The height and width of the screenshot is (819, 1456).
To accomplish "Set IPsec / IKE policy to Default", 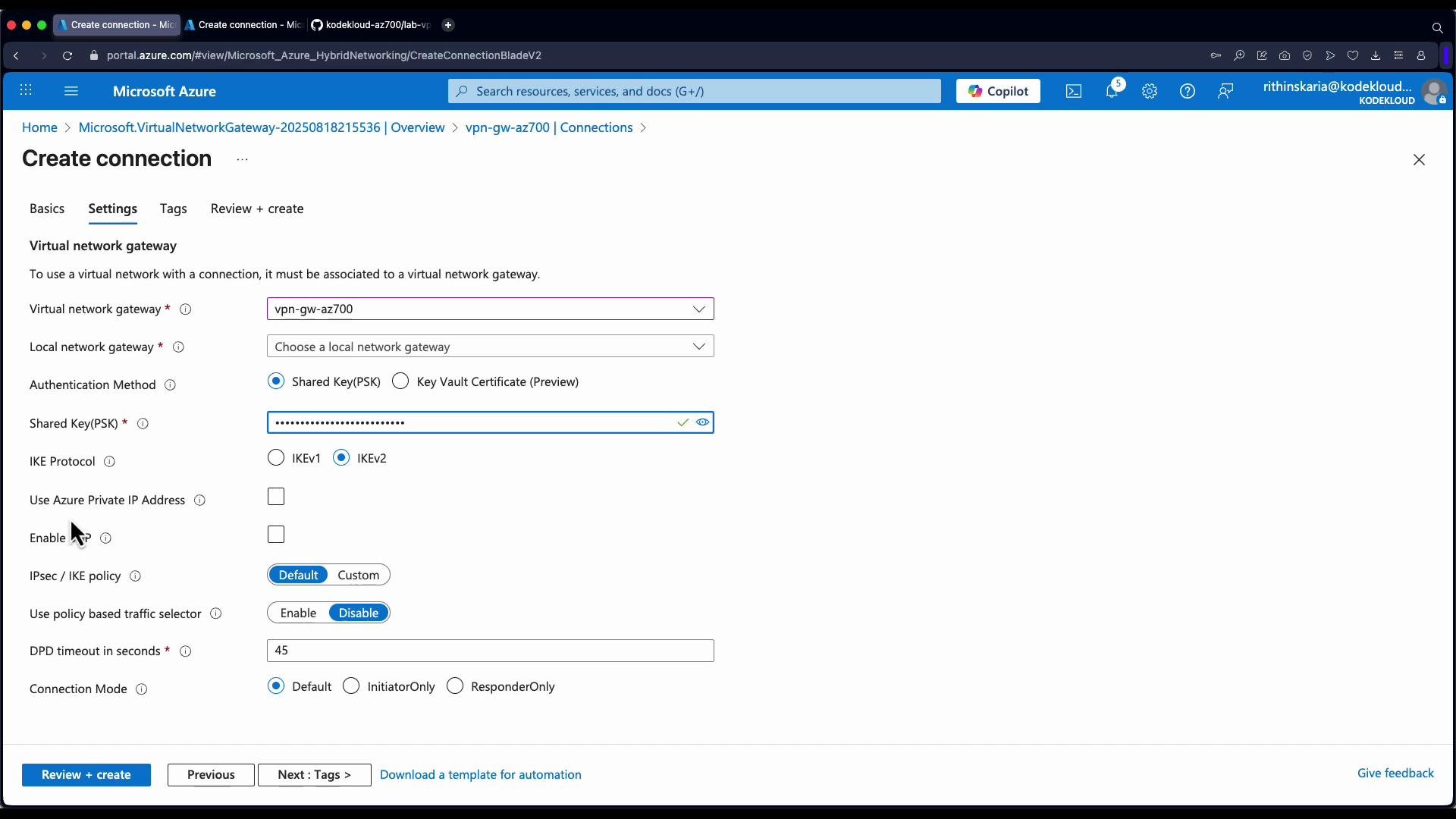I will (298, 575).
